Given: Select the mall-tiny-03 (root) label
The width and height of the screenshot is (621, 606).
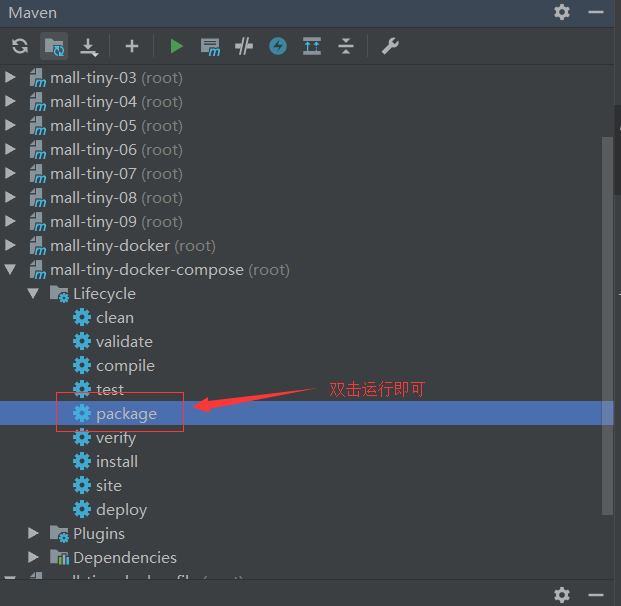Looking at the screenshot, I should 116,78.
